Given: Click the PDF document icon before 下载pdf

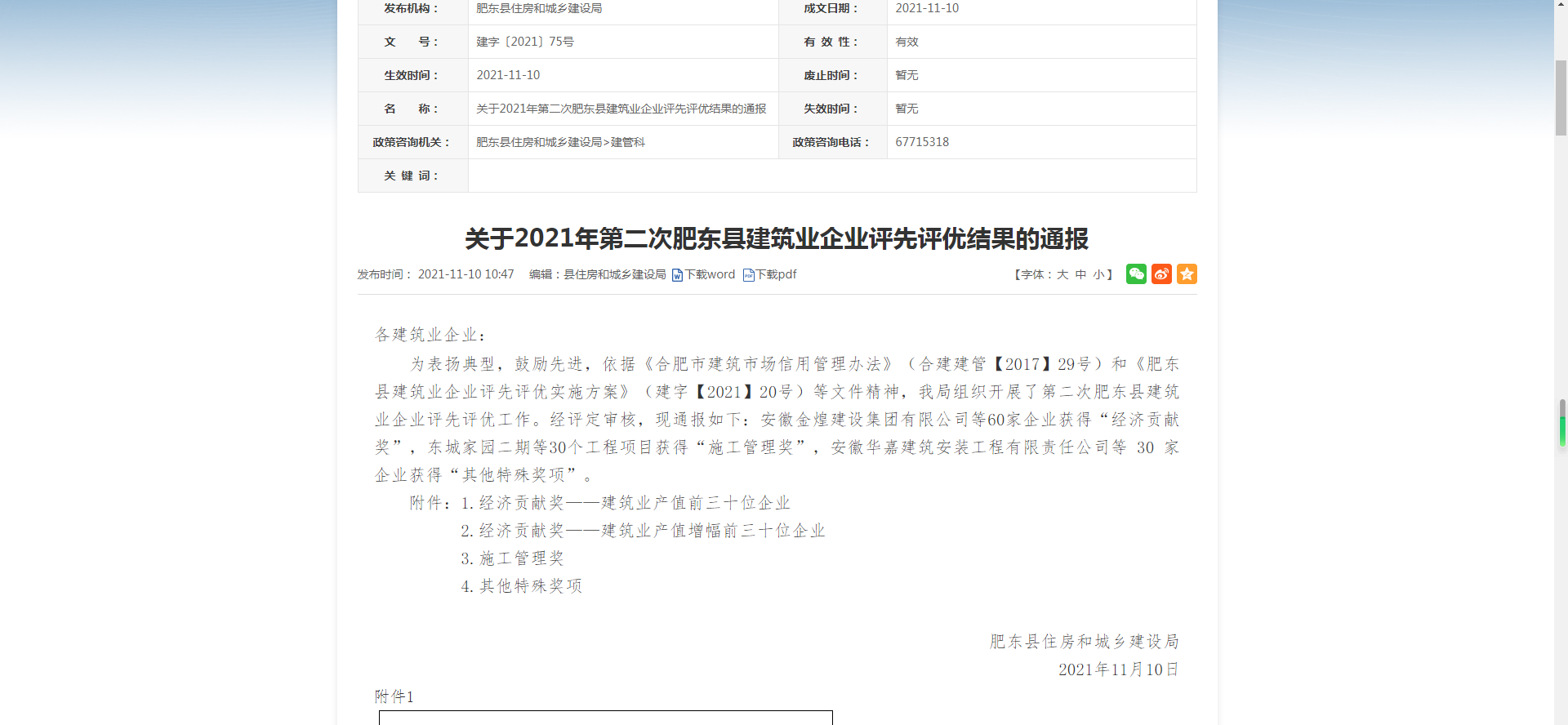Looking at the screenshot, I should coord(748,275).
